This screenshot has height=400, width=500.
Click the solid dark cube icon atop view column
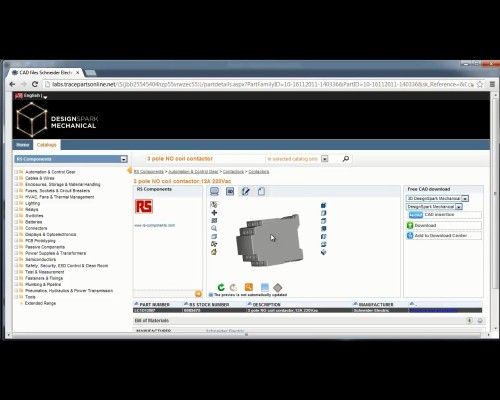tap(323, 205)
